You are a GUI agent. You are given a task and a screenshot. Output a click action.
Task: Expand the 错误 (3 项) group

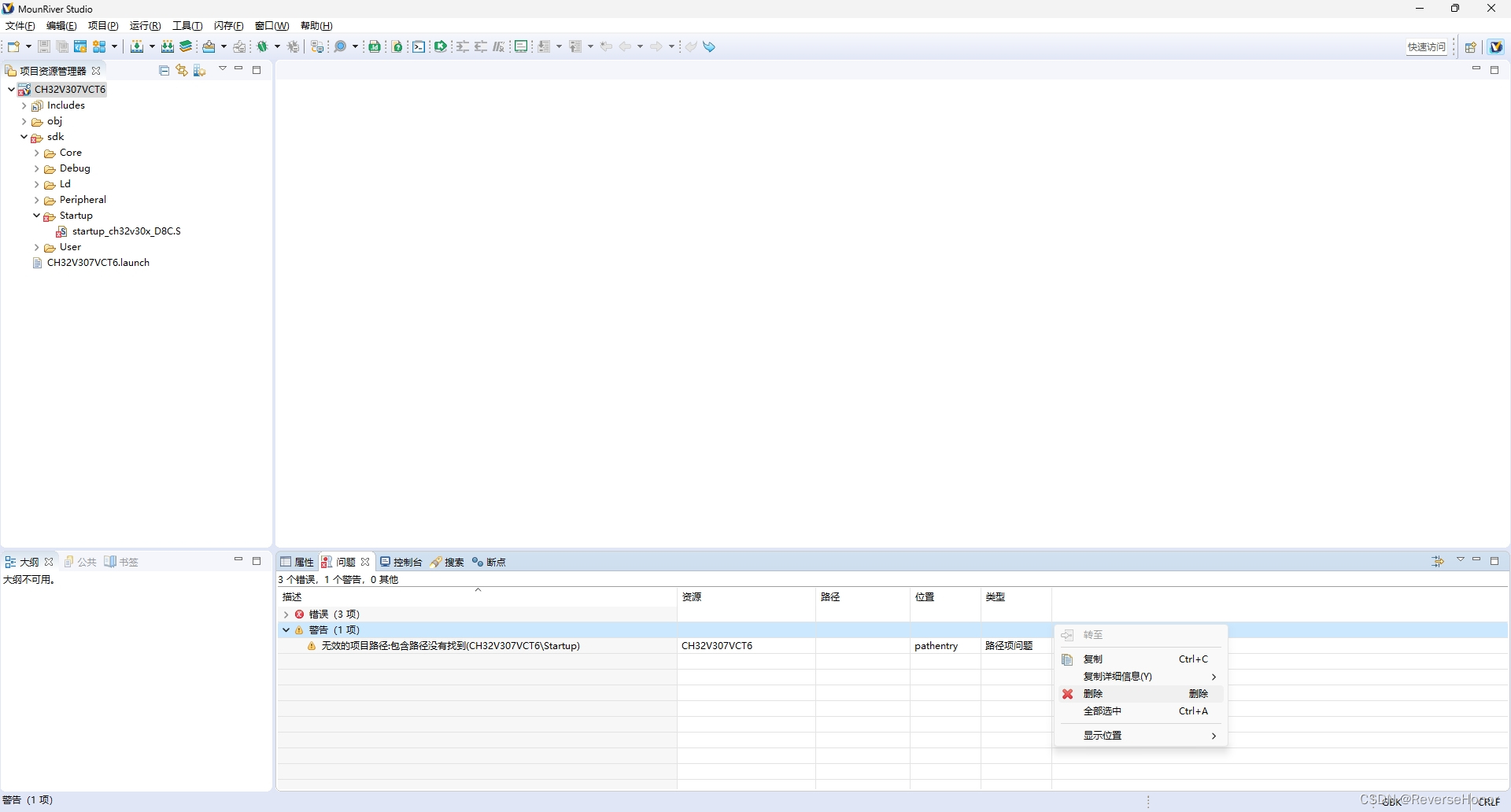[x=286, y=615]
